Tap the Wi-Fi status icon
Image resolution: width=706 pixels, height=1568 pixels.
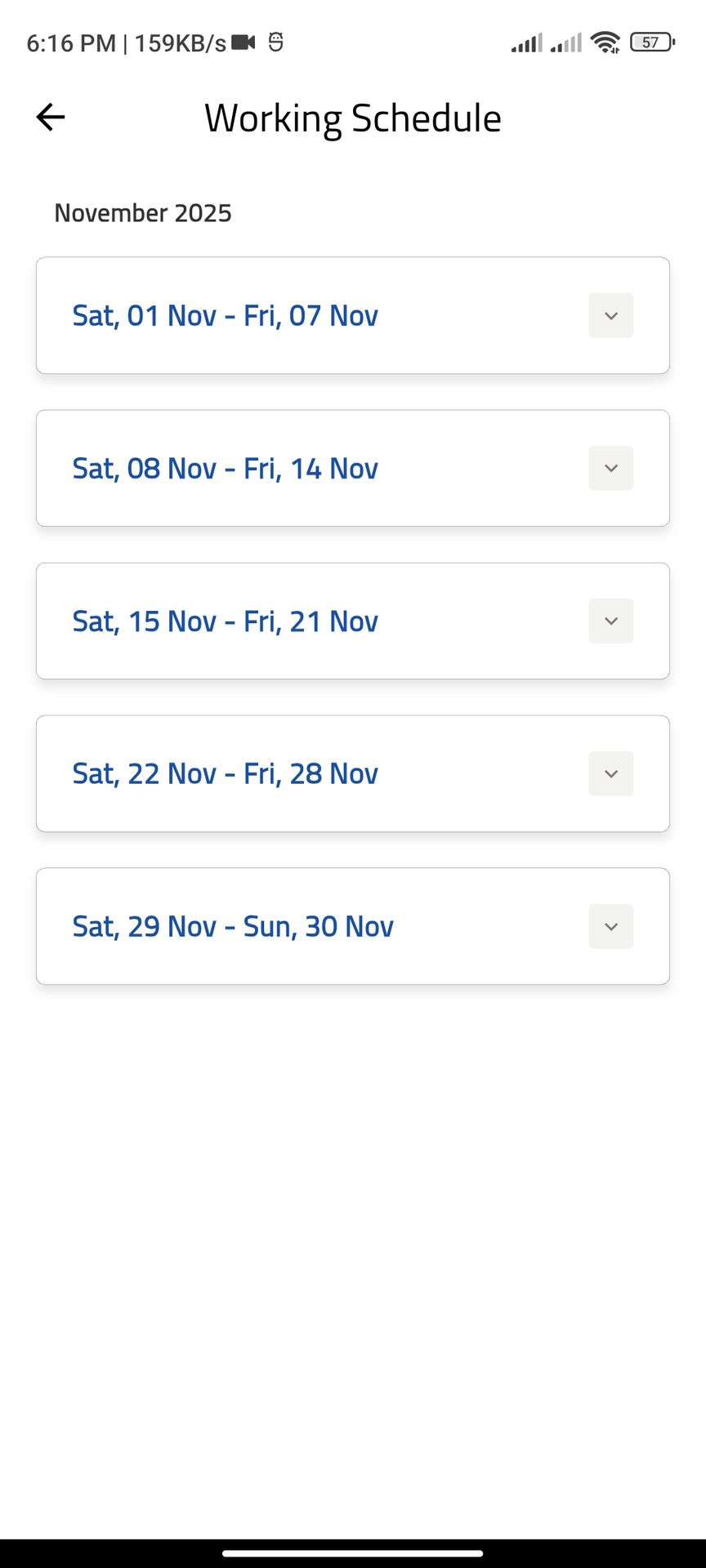[605, 42]
